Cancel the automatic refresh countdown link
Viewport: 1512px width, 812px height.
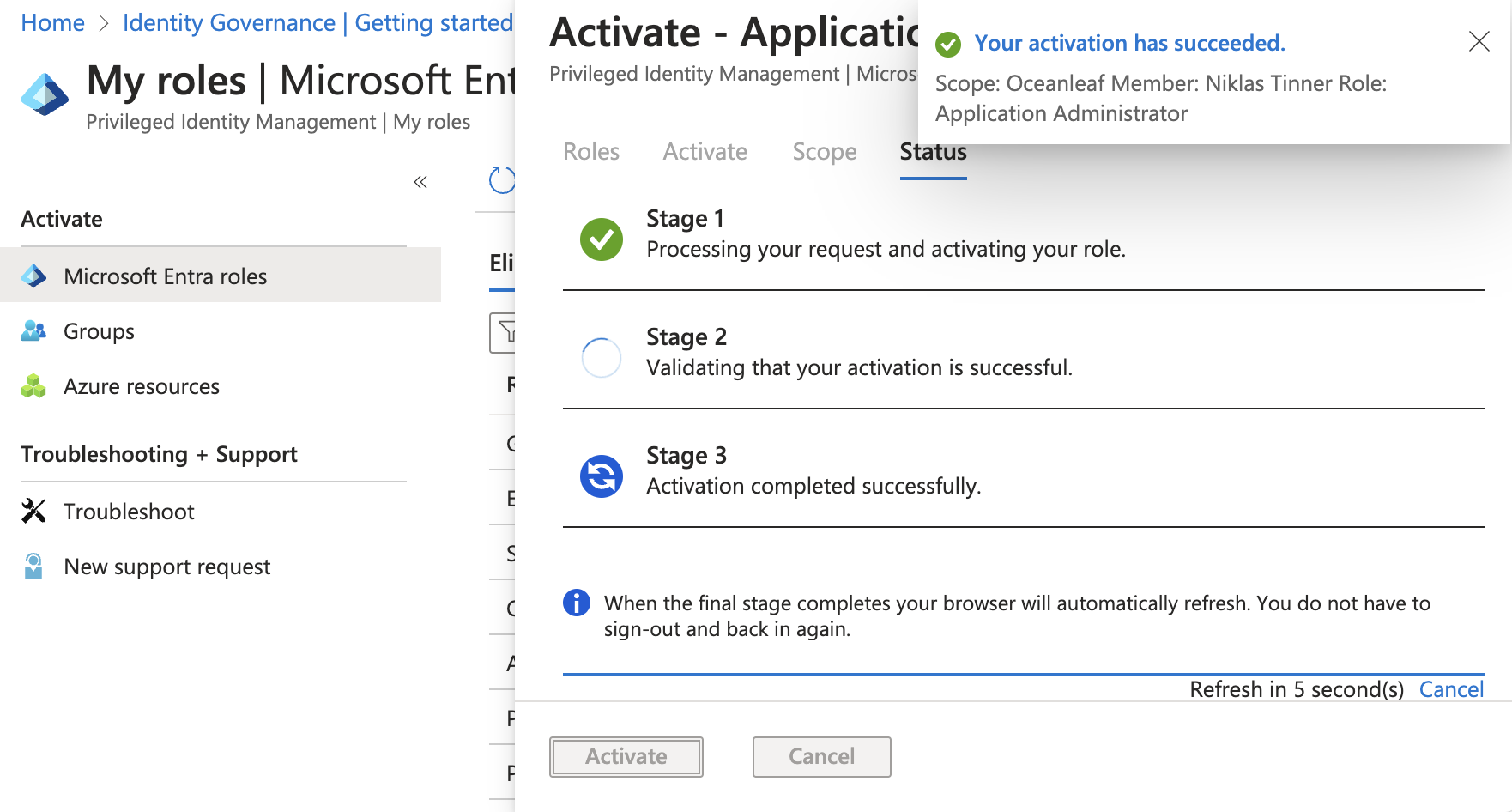(x=1450, y=689)
